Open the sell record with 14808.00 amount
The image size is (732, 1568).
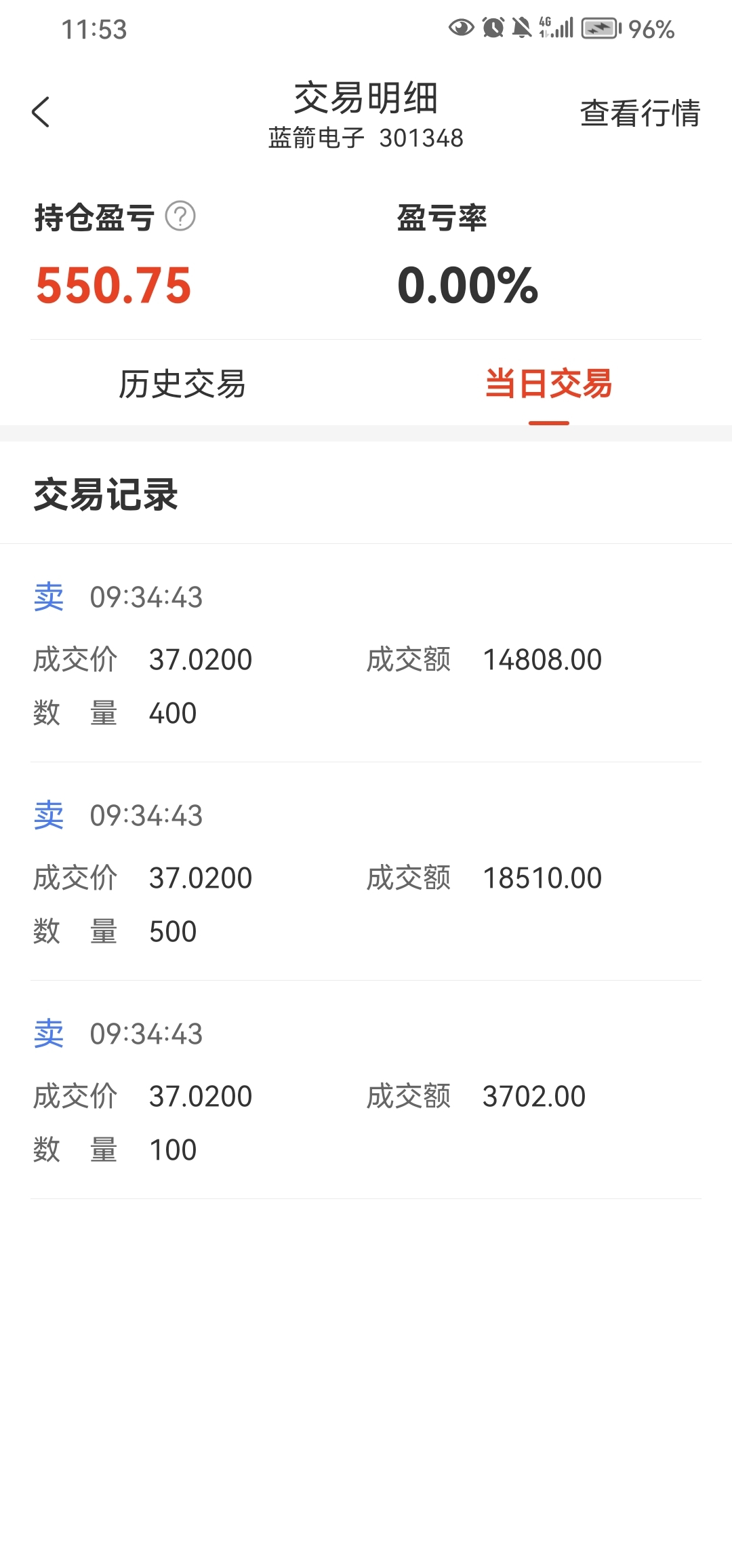366,653
